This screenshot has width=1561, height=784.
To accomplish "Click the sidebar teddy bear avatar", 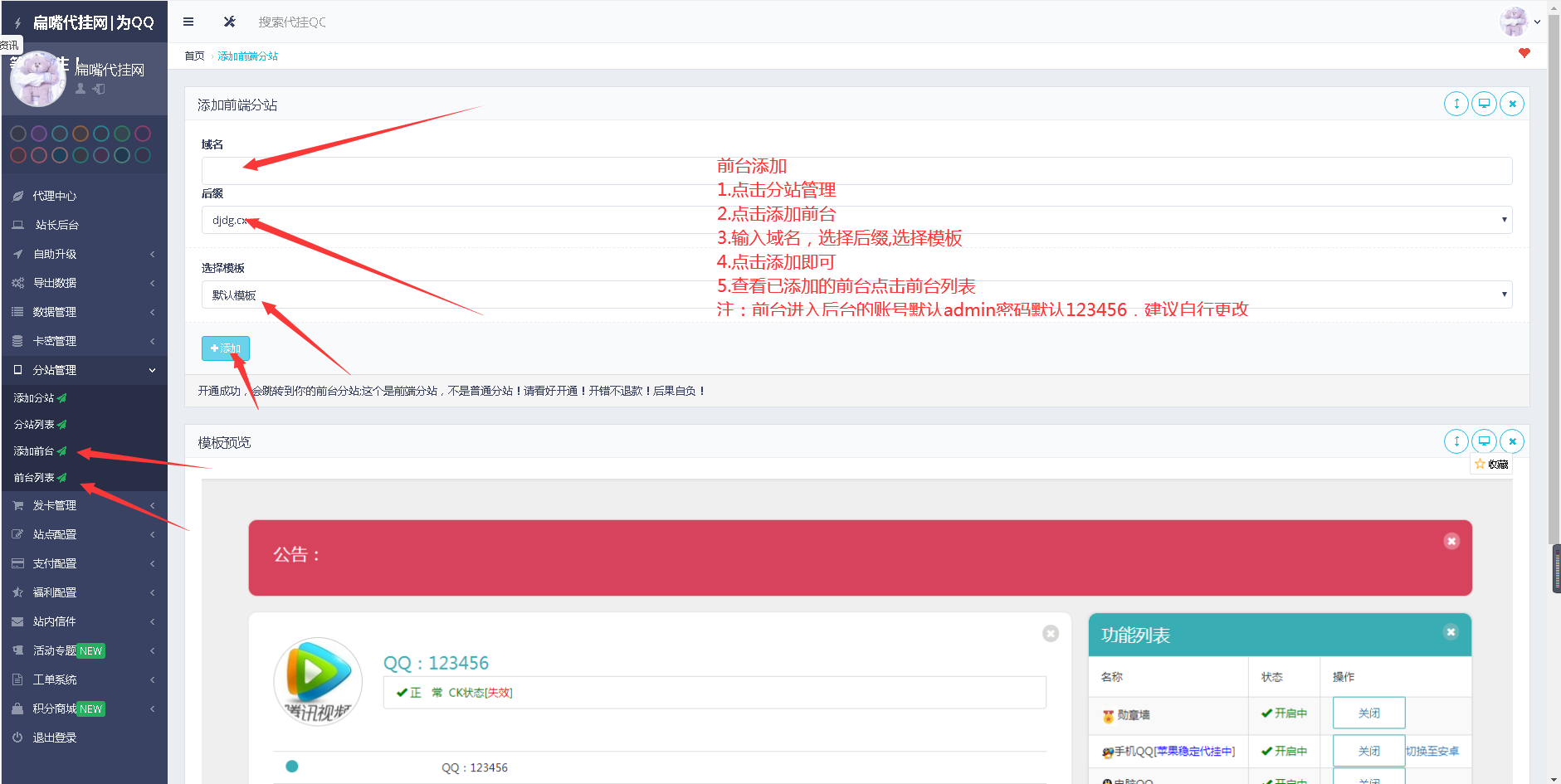I will click(37, 79).
